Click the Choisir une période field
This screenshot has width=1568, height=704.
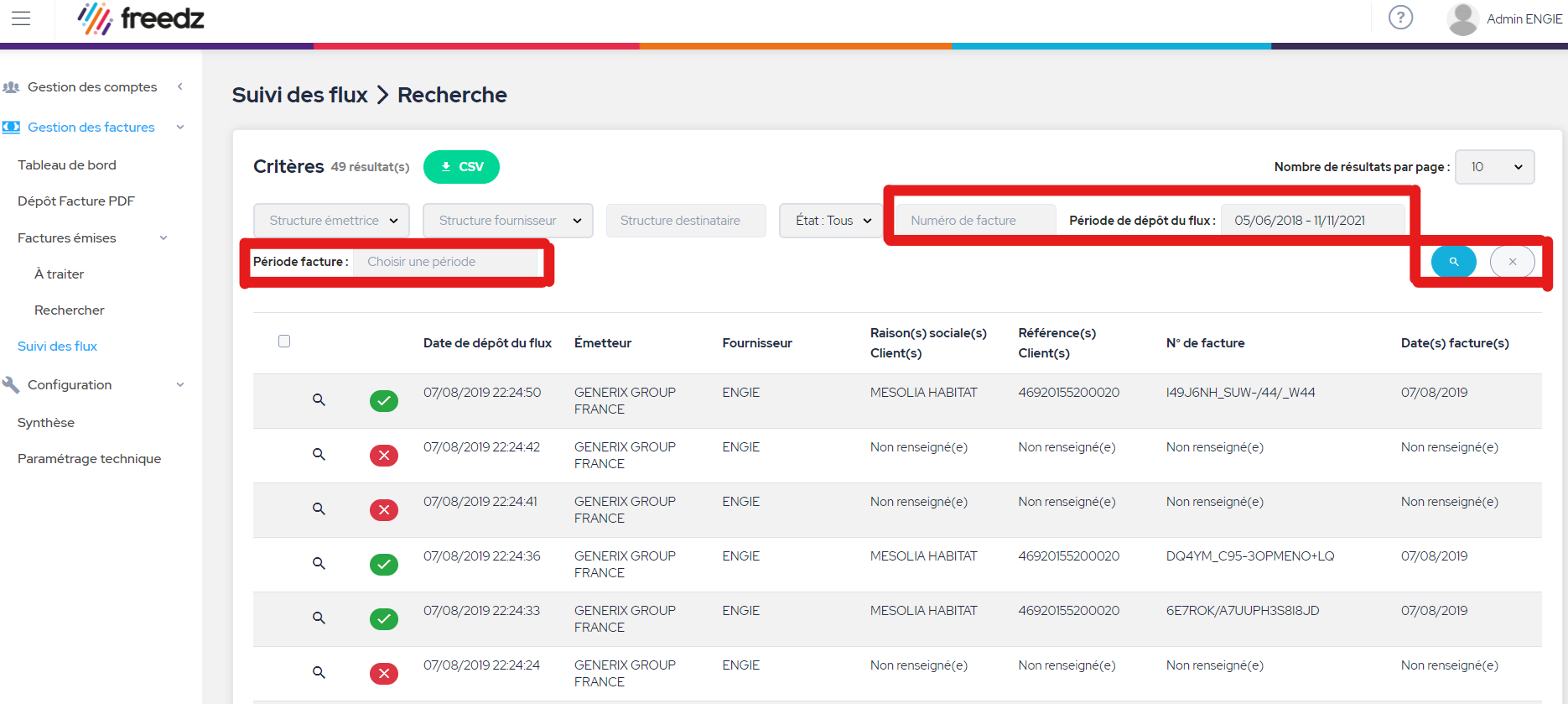point(445,262)
